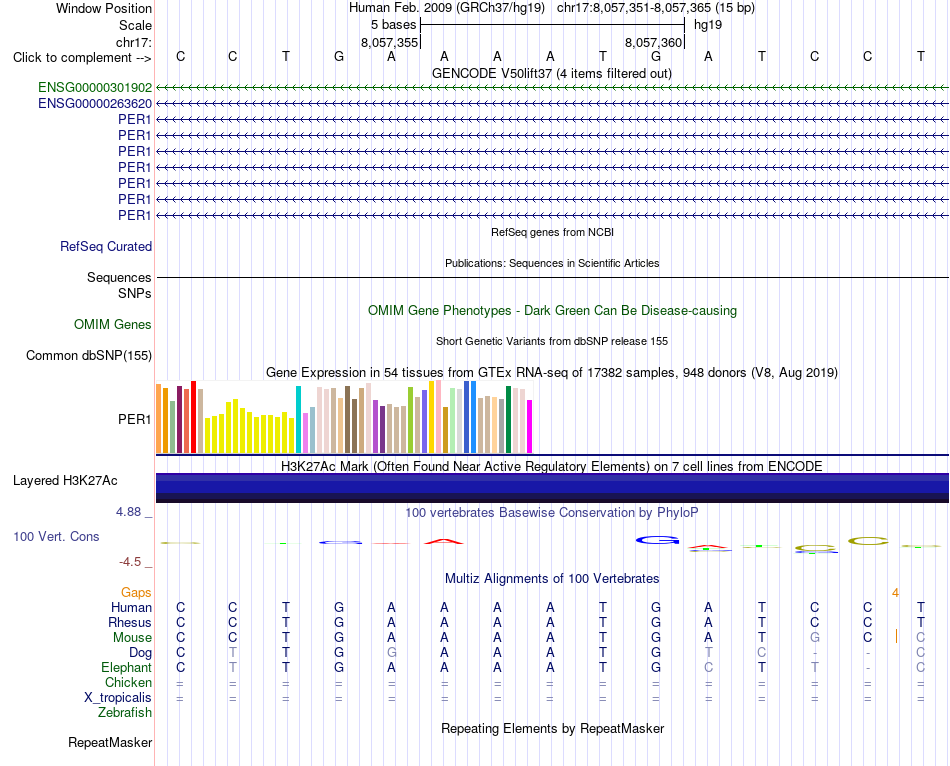Select the Chicken species row label
950x766 pixels.
tap(128, 682)
